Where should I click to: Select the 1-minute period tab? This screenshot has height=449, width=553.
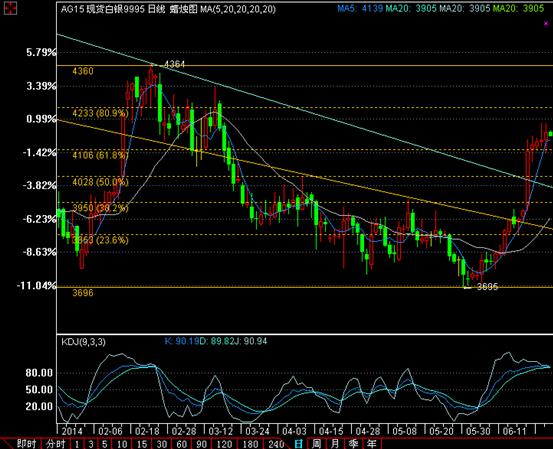(77, 444)
